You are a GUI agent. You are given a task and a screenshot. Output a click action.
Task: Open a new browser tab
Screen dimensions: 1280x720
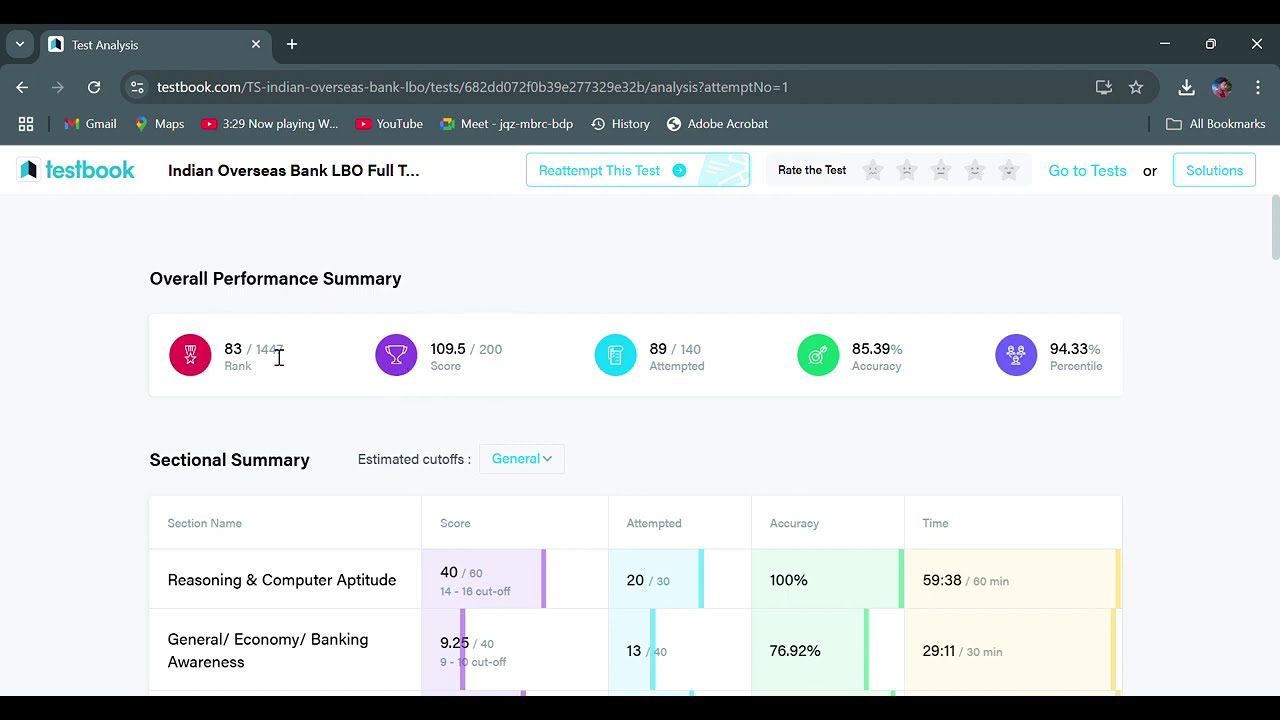point(292,44)
